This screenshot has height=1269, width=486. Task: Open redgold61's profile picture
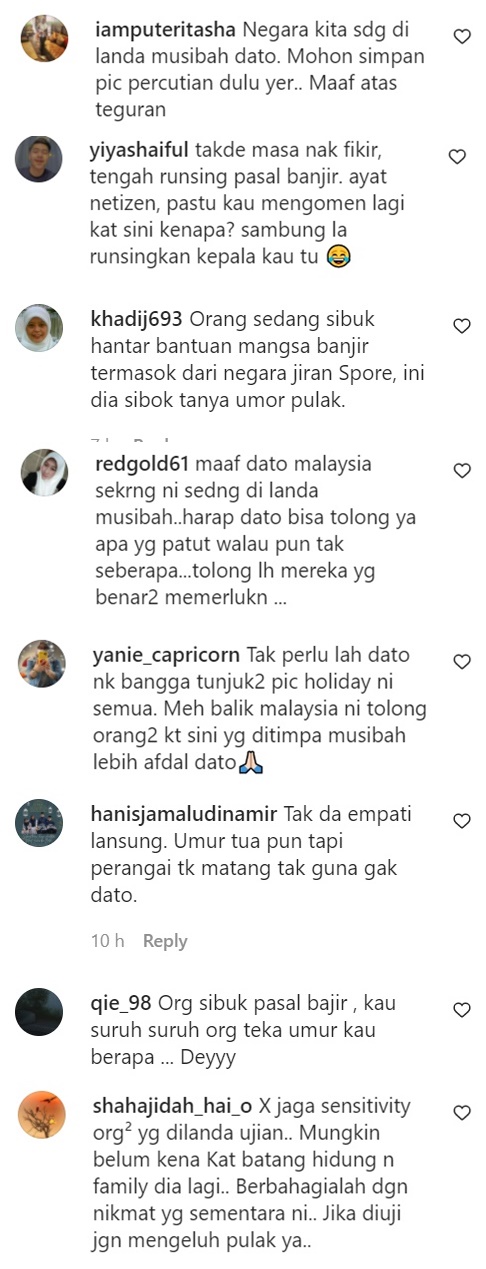coord(44,472)
